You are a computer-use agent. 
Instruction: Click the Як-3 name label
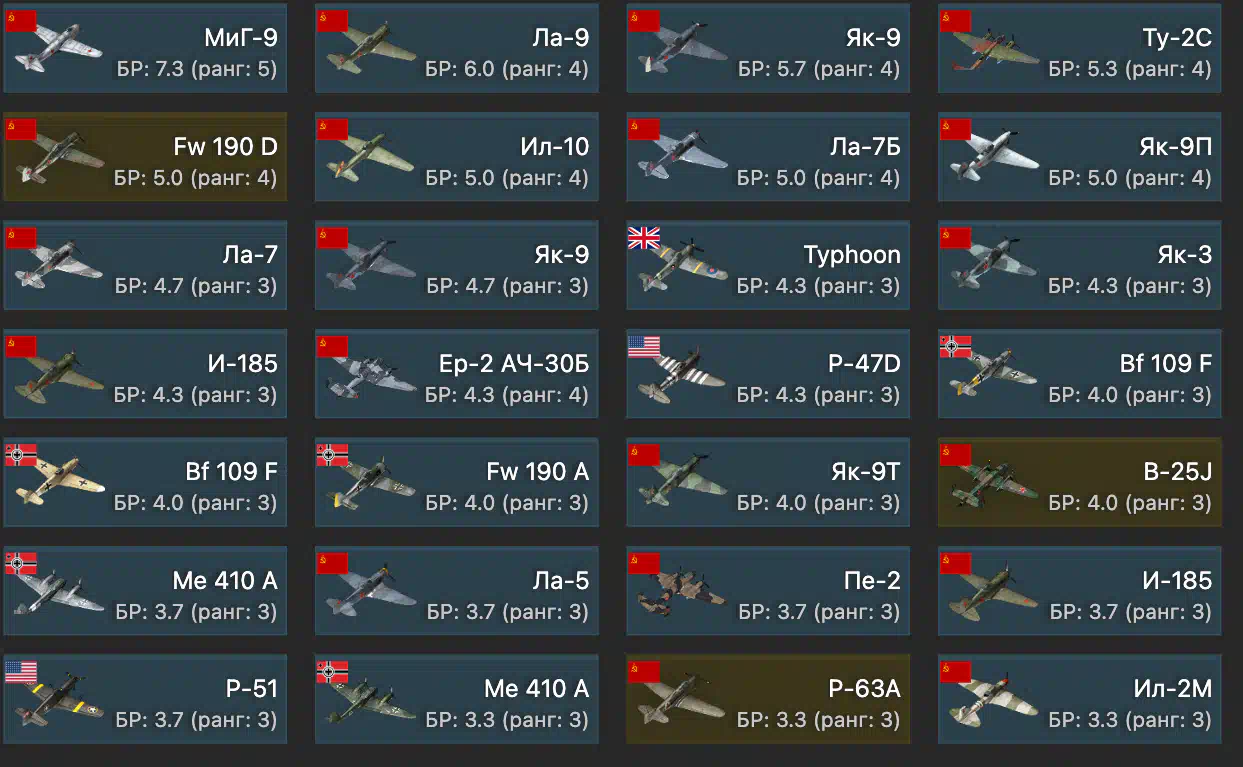[x=1185, y=255]
